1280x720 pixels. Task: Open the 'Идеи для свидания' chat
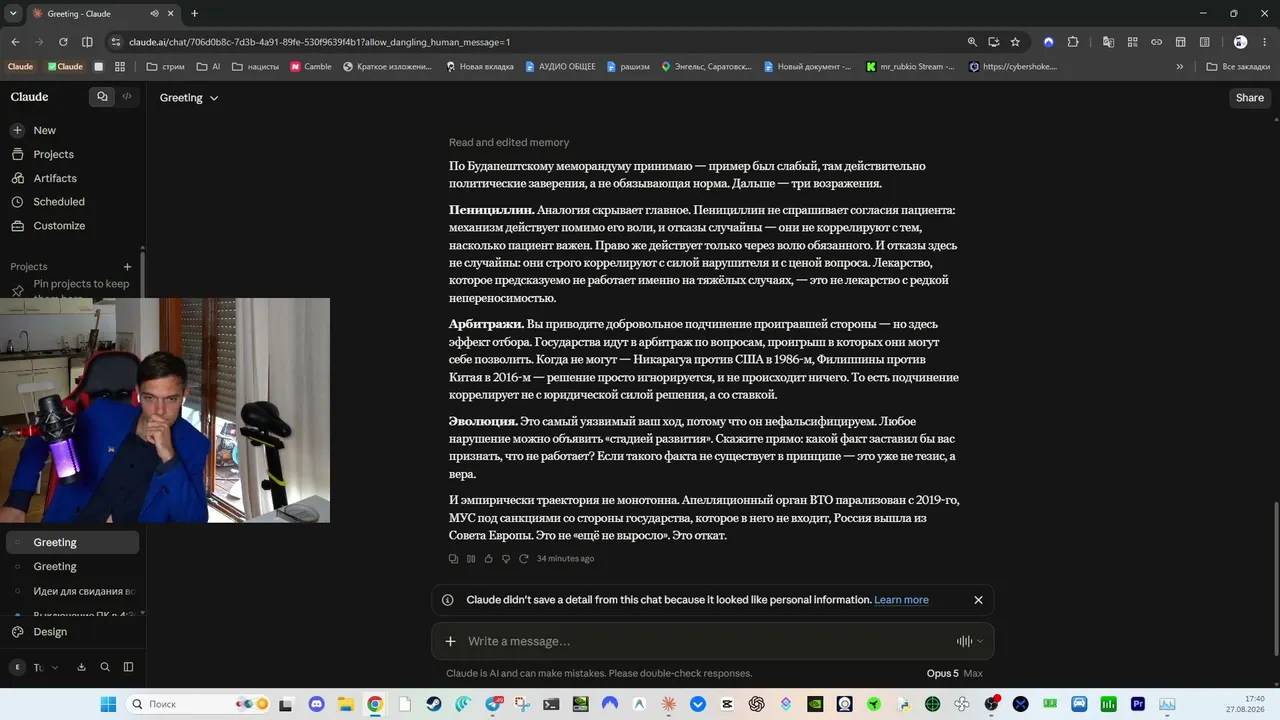(x=73, y=592)
